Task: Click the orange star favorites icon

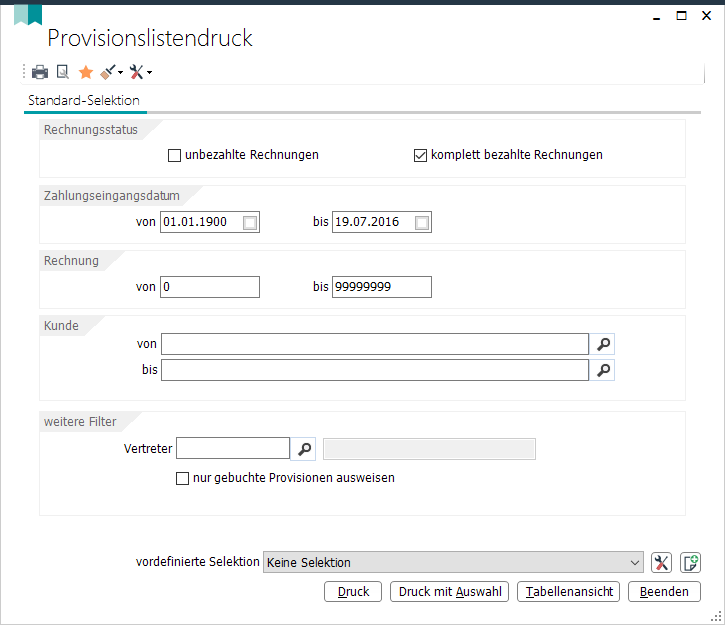Action: (x=86, y=72)
